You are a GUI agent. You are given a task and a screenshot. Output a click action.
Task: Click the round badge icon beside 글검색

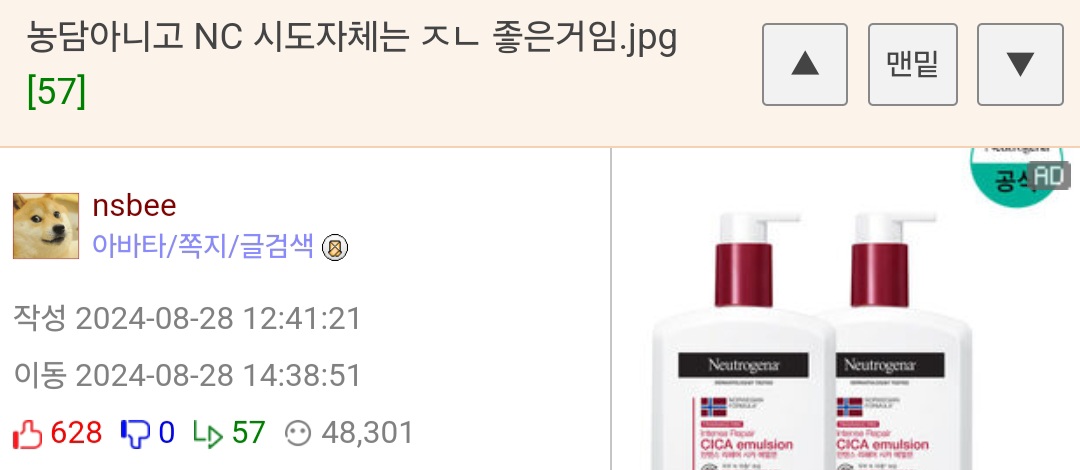335,247
